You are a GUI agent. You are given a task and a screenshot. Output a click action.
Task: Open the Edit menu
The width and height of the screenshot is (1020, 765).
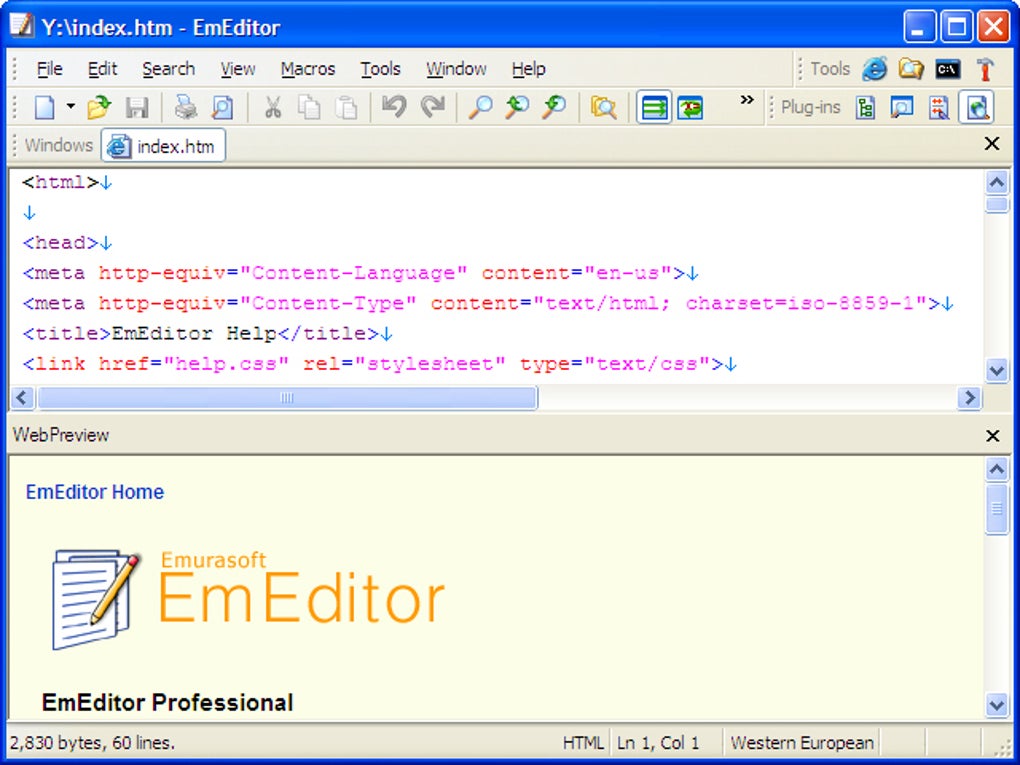[102, 69]
